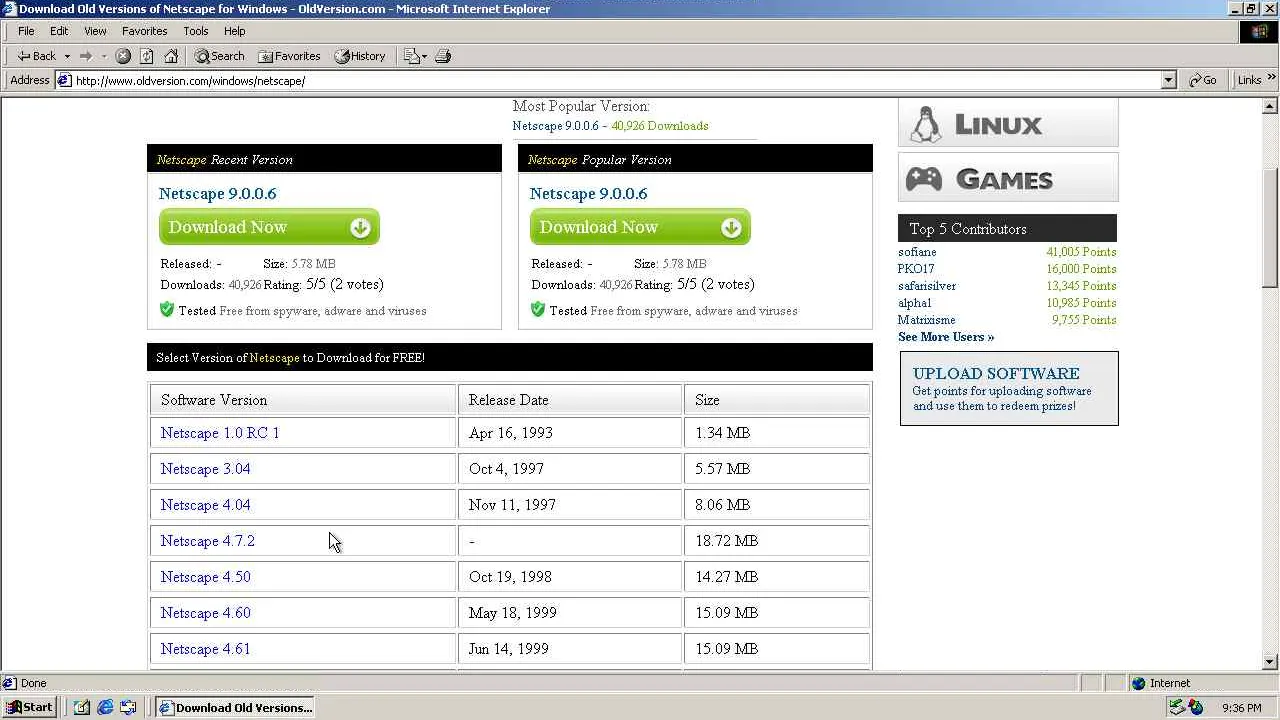Viewport: 1280px width, 720px height.
Task: Click the vertical scrollbar up arrow
Action: [1271, 106]
